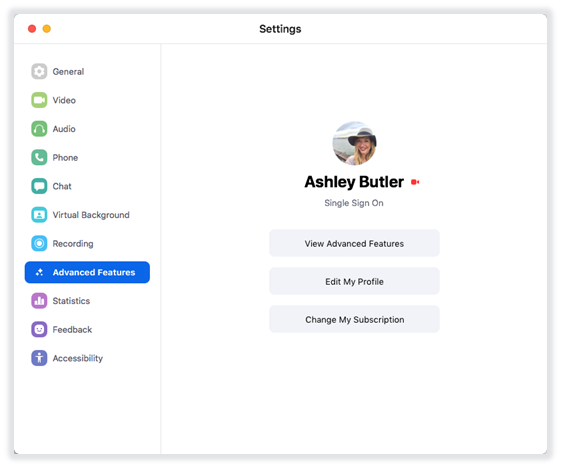Open the Virtual Background icon
The image size is (561, 468).
pos(39,215)
